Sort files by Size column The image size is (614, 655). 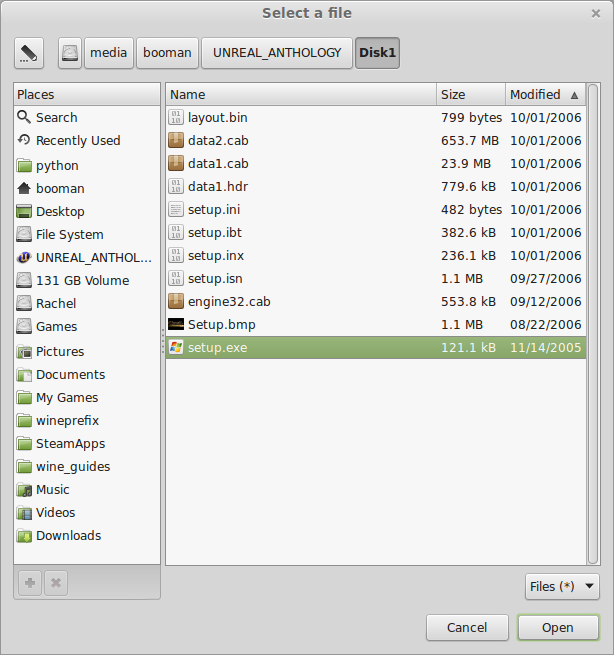pos(471,94)
